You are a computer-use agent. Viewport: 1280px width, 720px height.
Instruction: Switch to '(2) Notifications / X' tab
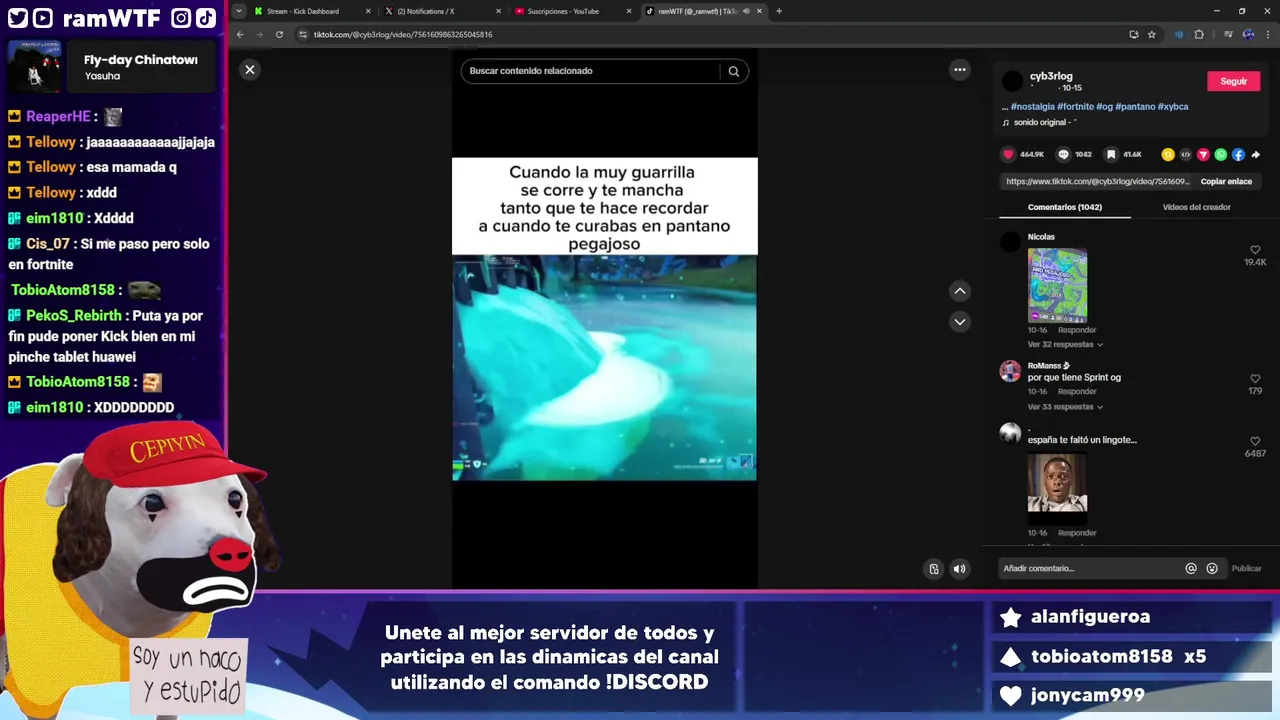pyautogui.click(x=426, y=11)
